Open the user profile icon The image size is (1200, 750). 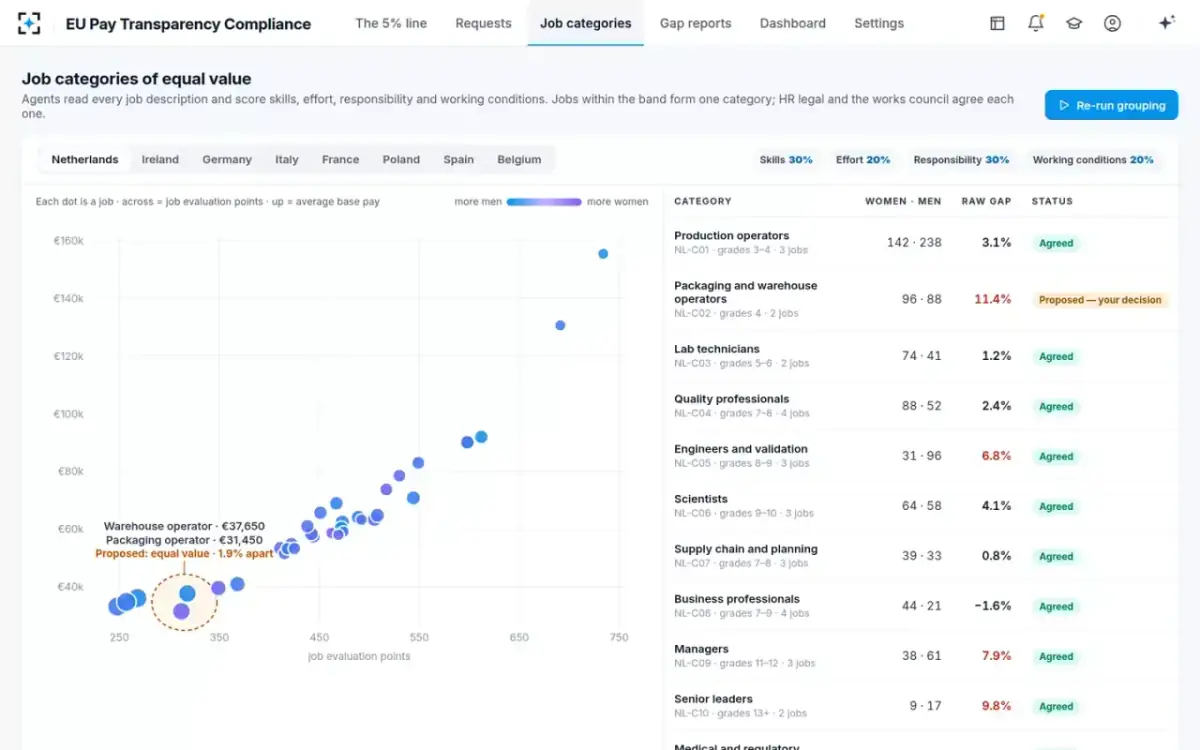(1112, 23)
